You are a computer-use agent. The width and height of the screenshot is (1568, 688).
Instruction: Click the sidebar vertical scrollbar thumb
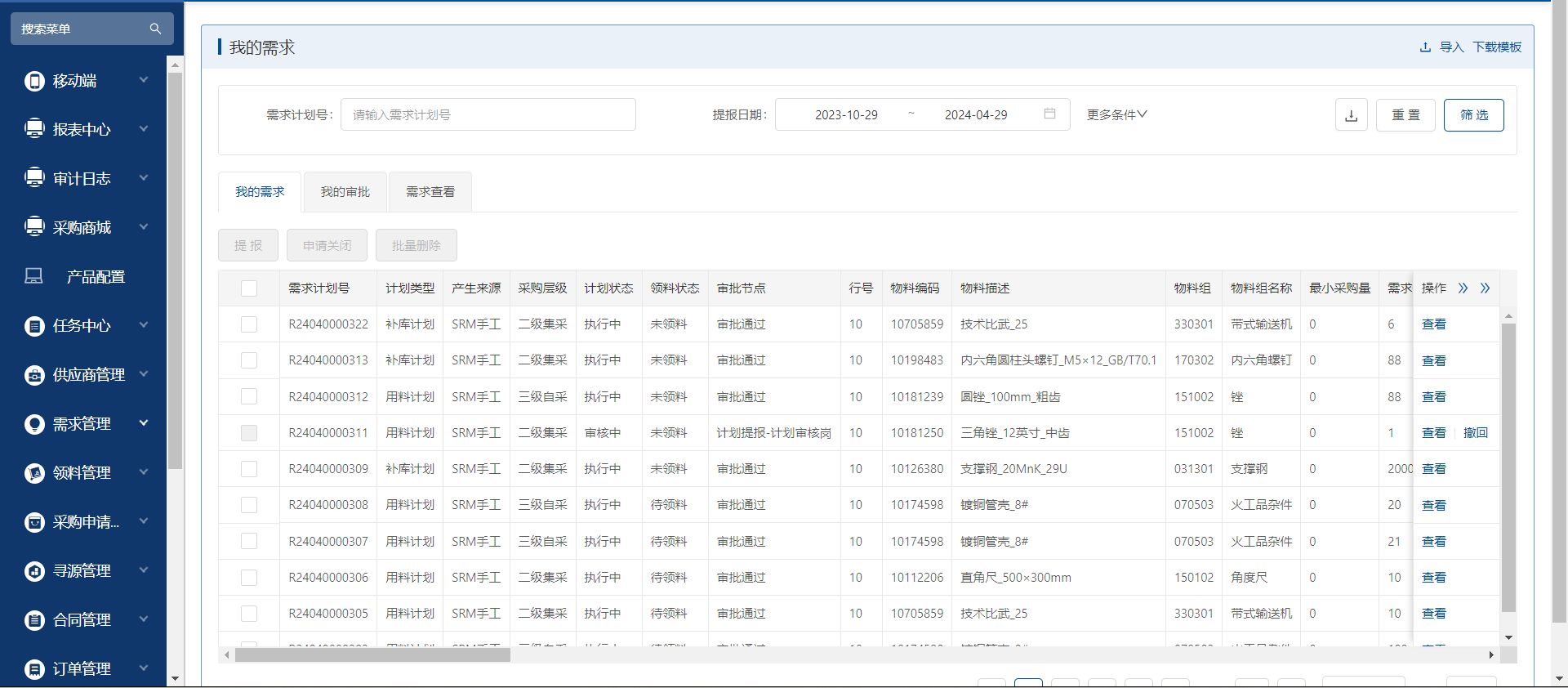coord(174,271)
